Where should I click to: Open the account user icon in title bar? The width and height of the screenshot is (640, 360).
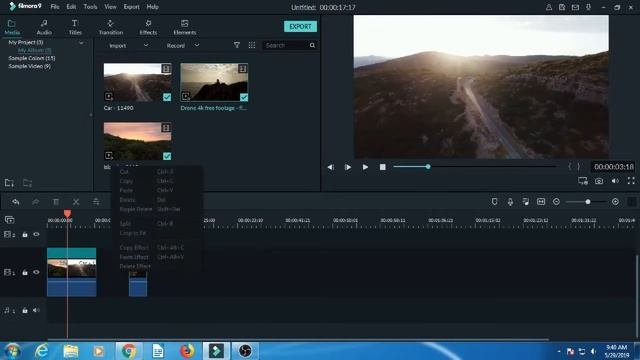pyautogui.click(x=549, y=7)
